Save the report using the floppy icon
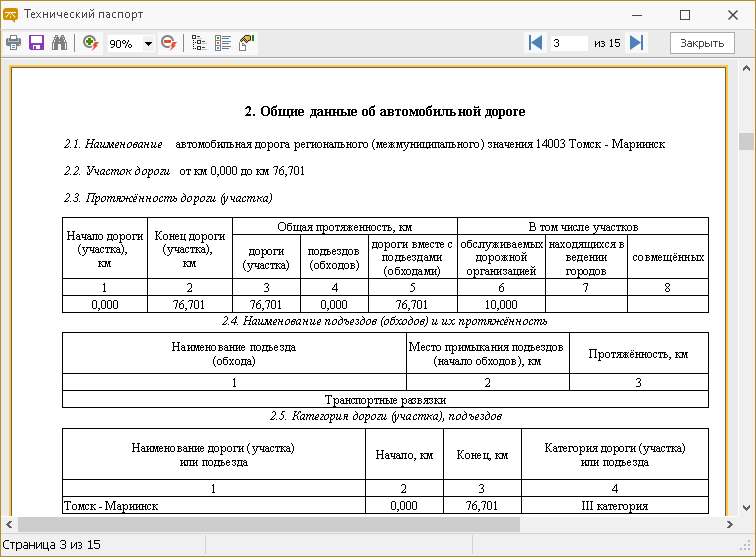The height and width of the screenshot is (557, 756). click(x=37, y=43)
